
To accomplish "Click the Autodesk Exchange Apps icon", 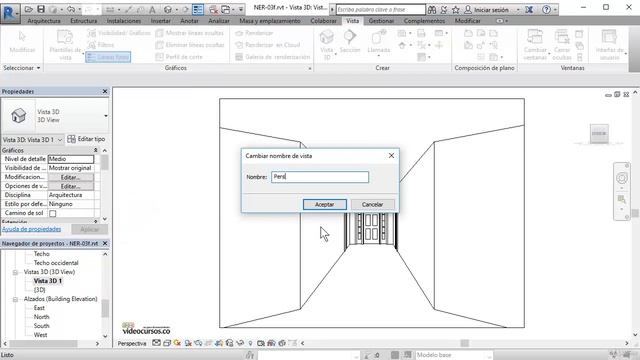I will pyautogui.click(x=529, y=9).
